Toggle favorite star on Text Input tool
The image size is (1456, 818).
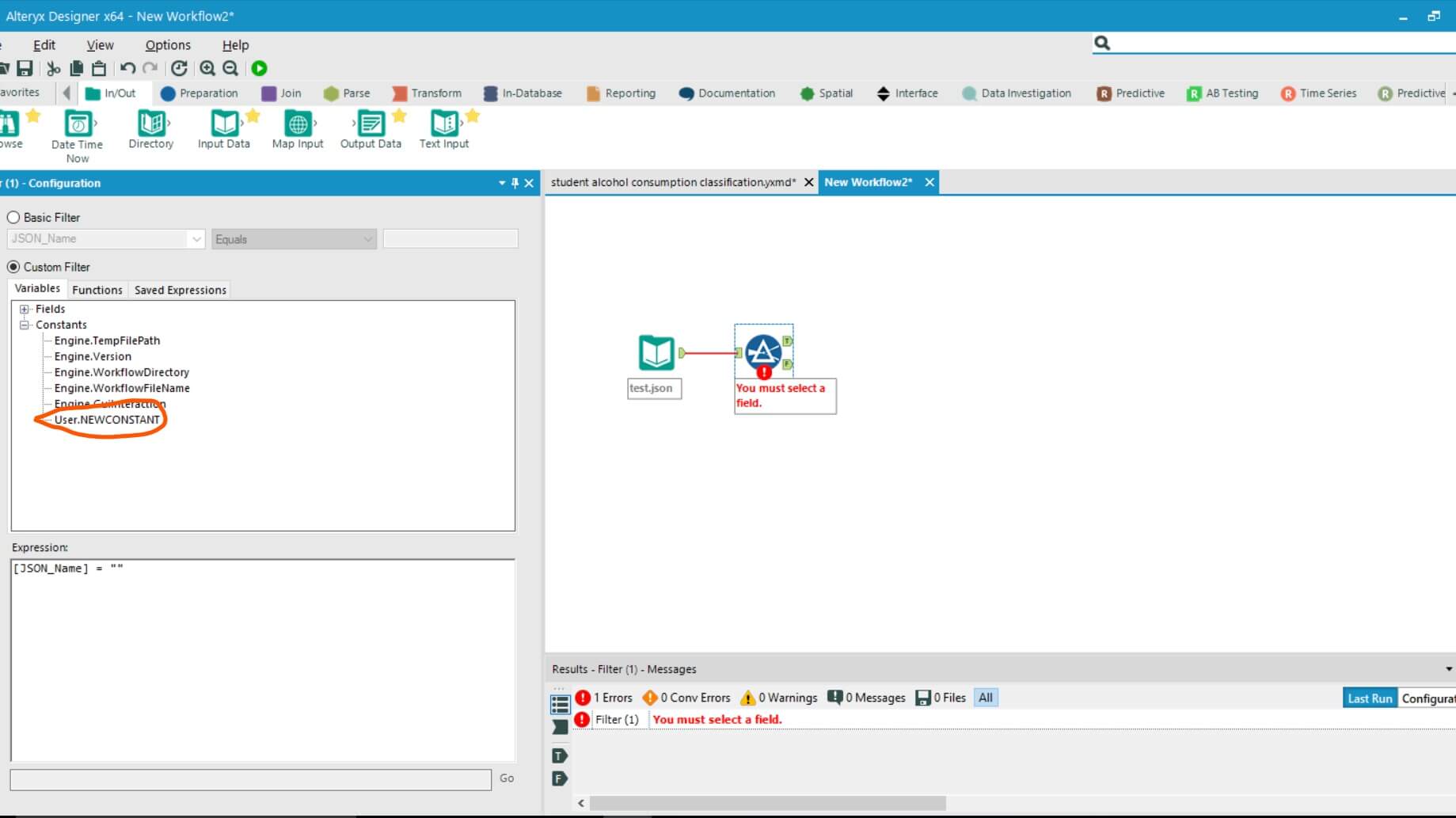coord(473,116)
